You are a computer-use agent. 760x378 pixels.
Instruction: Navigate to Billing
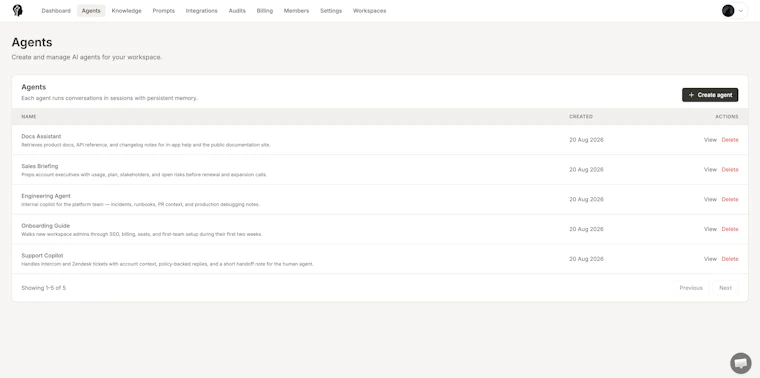click(x=265, y=11)
